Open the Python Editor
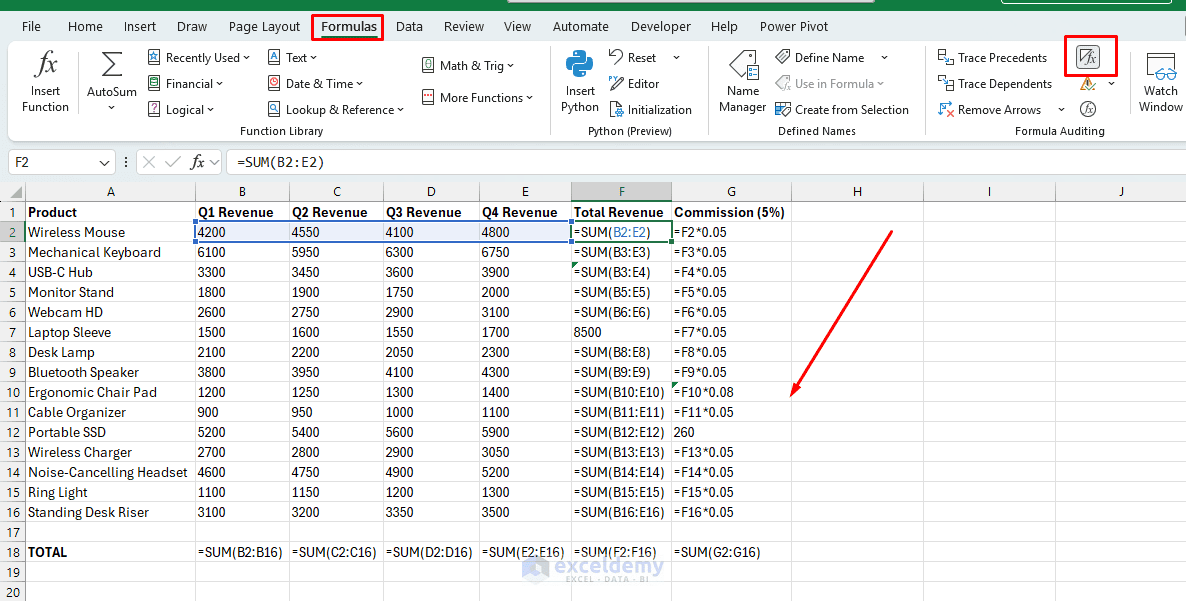Screen dimensions: 1186x601 [634, 84]
